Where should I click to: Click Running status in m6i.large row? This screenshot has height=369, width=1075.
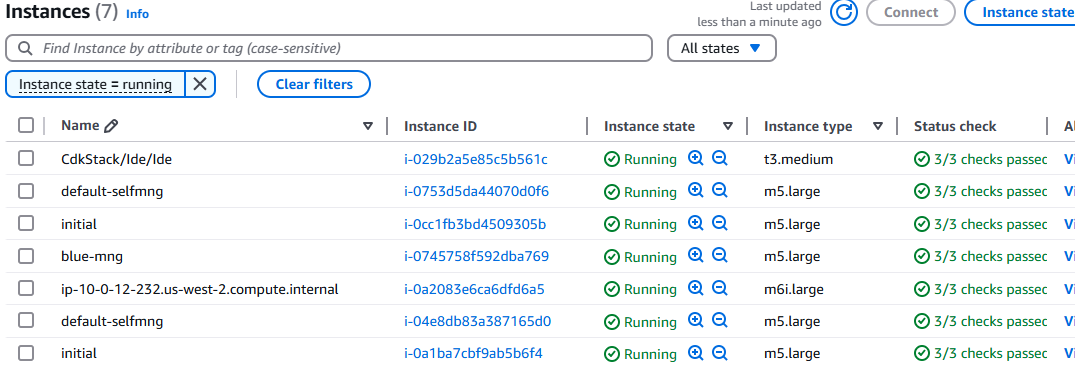pos(641,289)
